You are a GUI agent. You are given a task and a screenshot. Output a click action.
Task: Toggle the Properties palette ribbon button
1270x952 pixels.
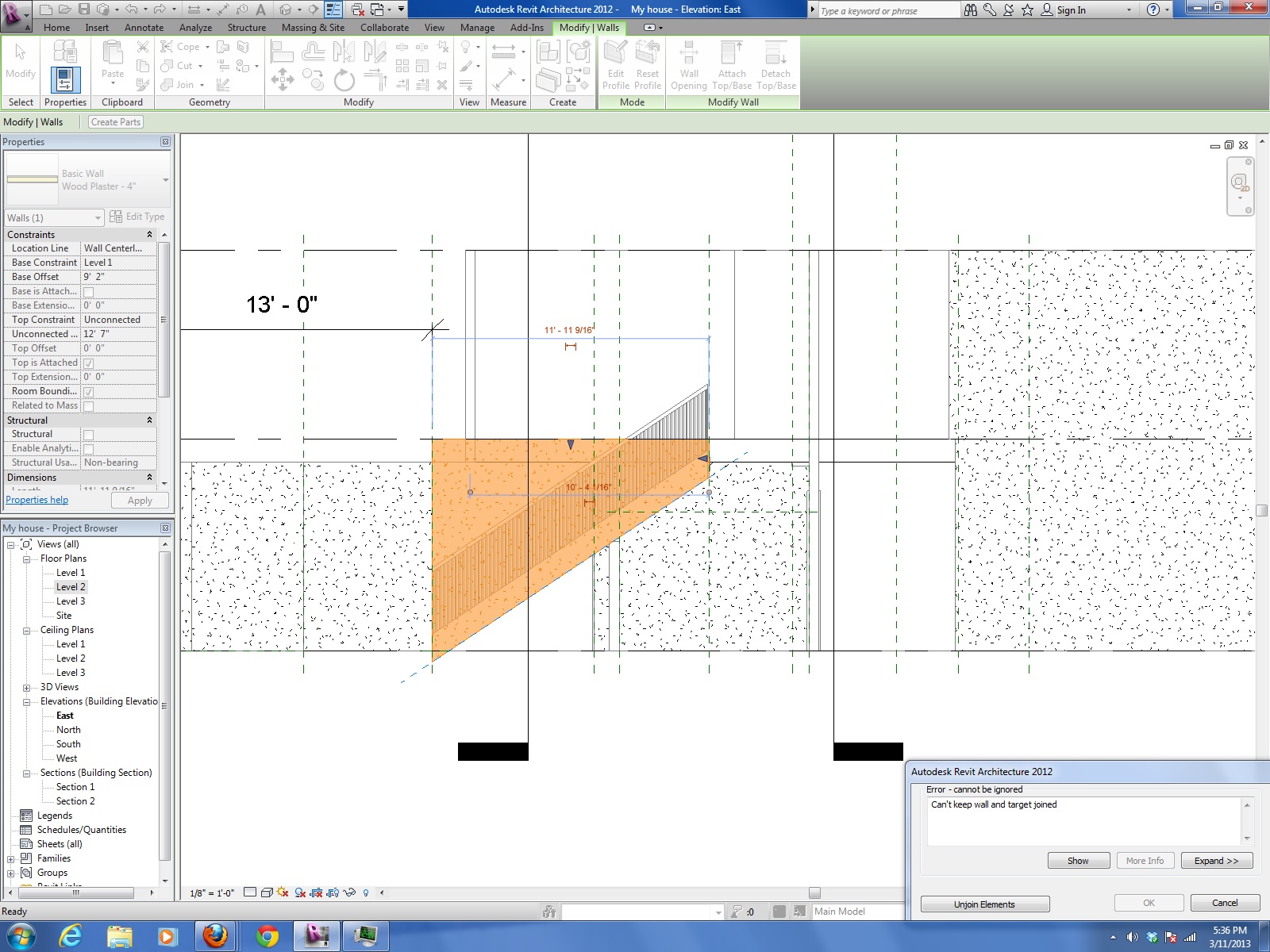(x=65, y=79)
